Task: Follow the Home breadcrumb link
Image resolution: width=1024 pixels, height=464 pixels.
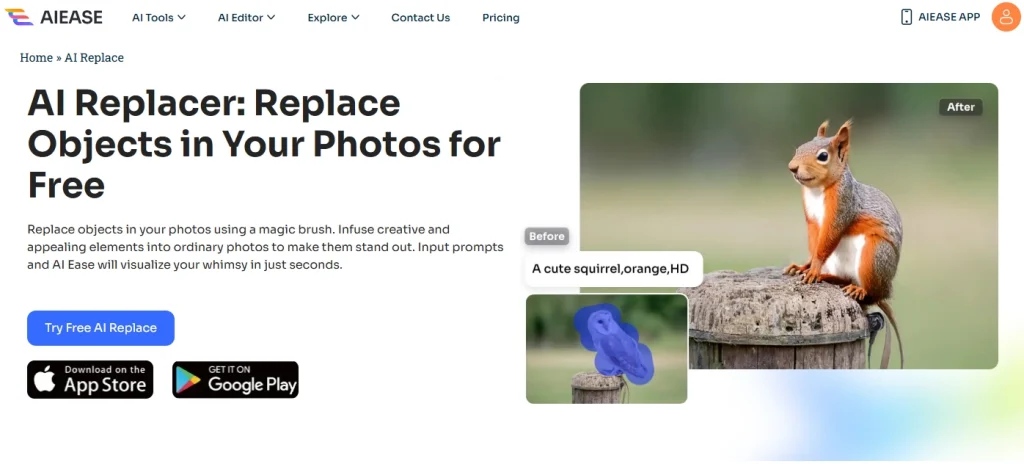Action: 36,58
